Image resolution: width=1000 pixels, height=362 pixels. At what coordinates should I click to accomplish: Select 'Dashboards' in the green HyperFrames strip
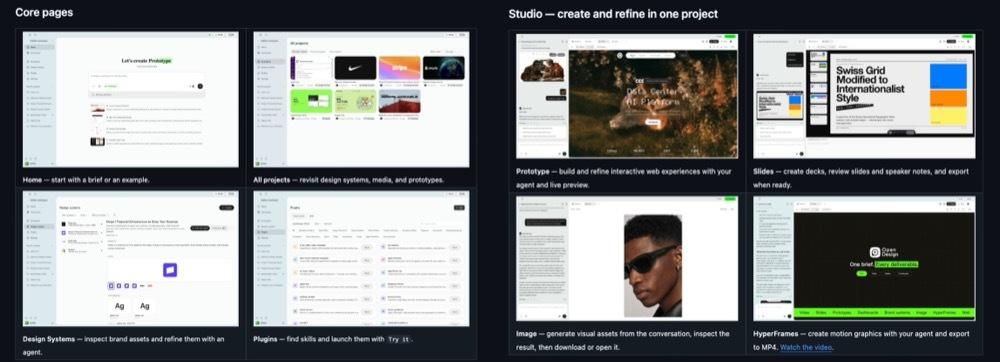coord(867,313)
